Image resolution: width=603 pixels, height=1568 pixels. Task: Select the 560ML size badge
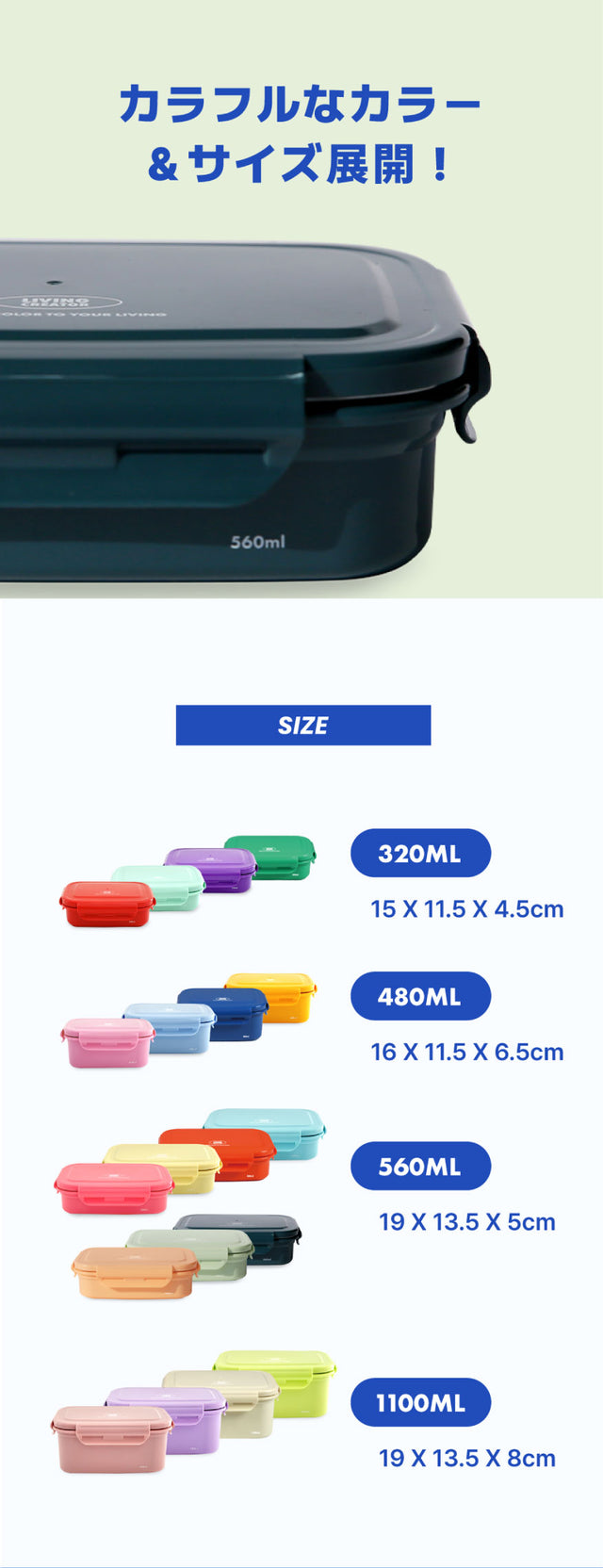pyautogui.click(x=420, y=1167)
